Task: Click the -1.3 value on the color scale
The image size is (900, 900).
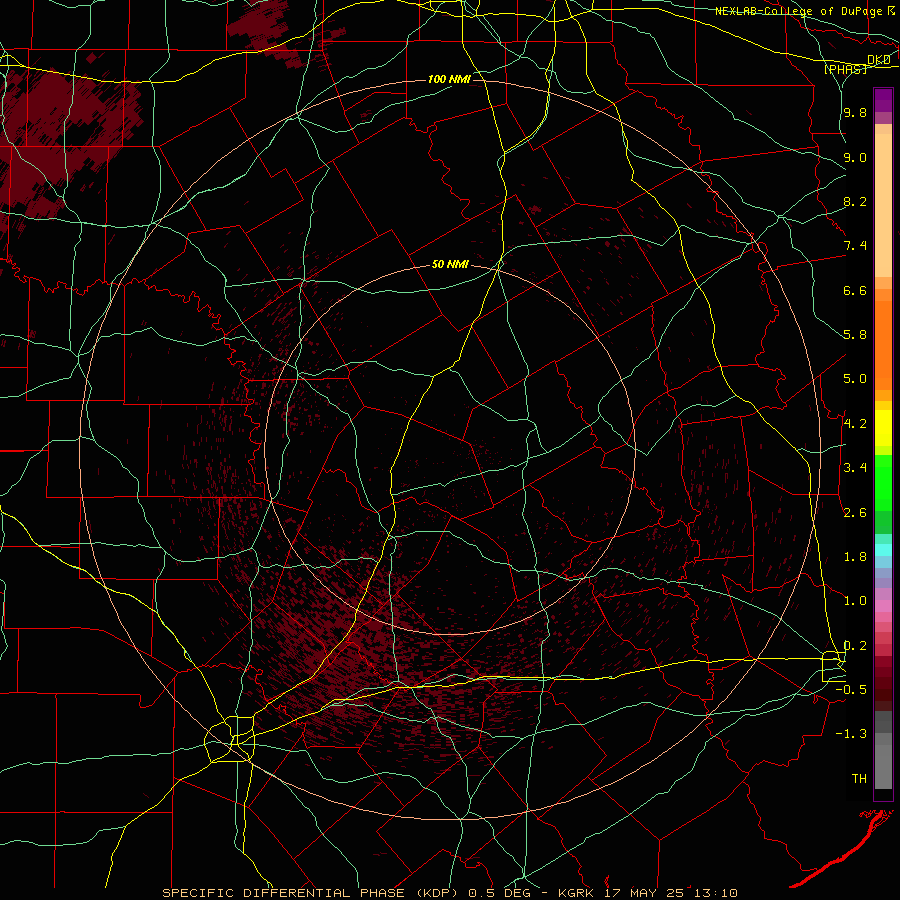Action: (x=851, y=734)
